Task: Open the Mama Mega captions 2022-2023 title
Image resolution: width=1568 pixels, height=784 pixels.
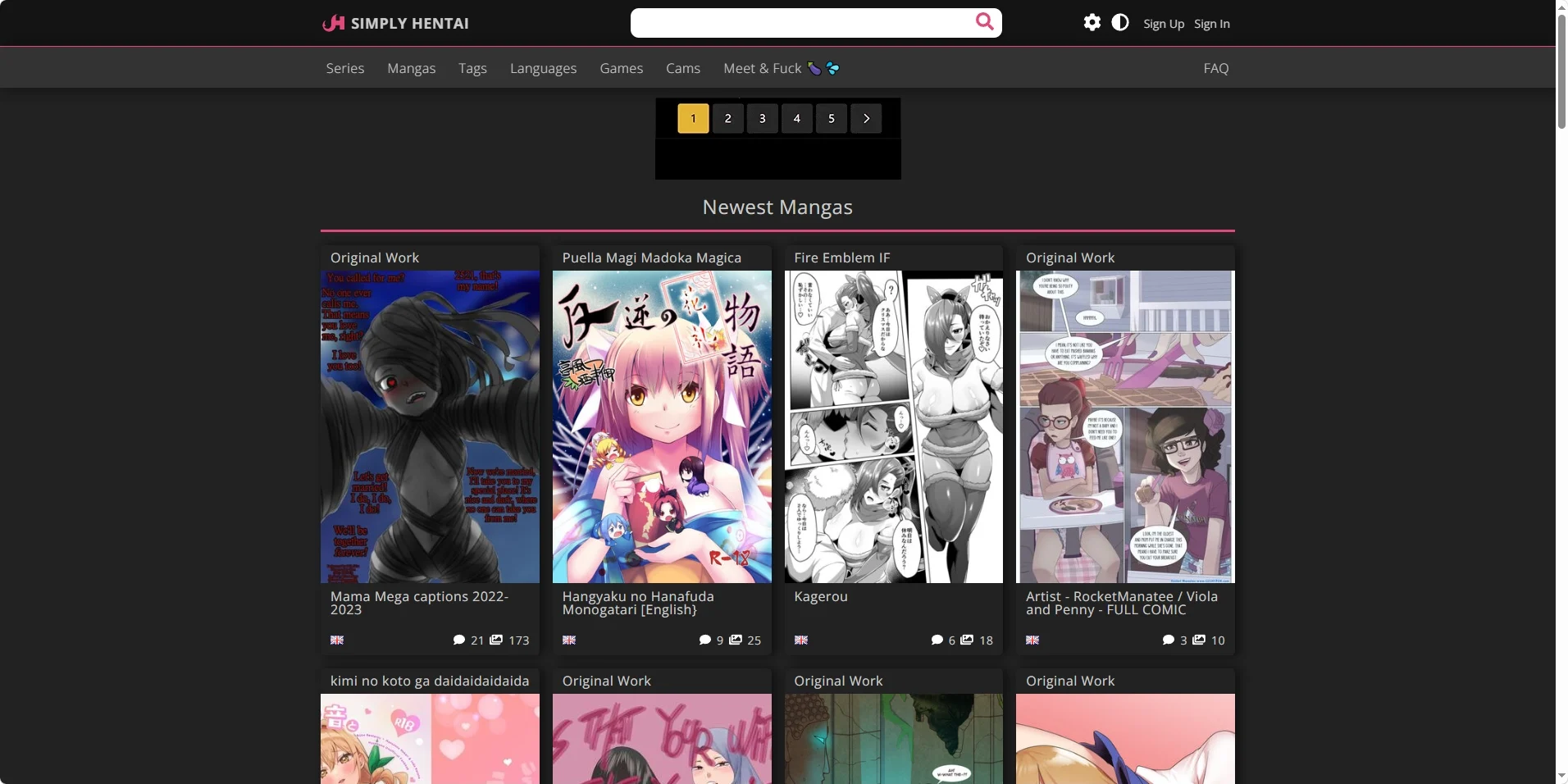Action: tap(419, 603)
